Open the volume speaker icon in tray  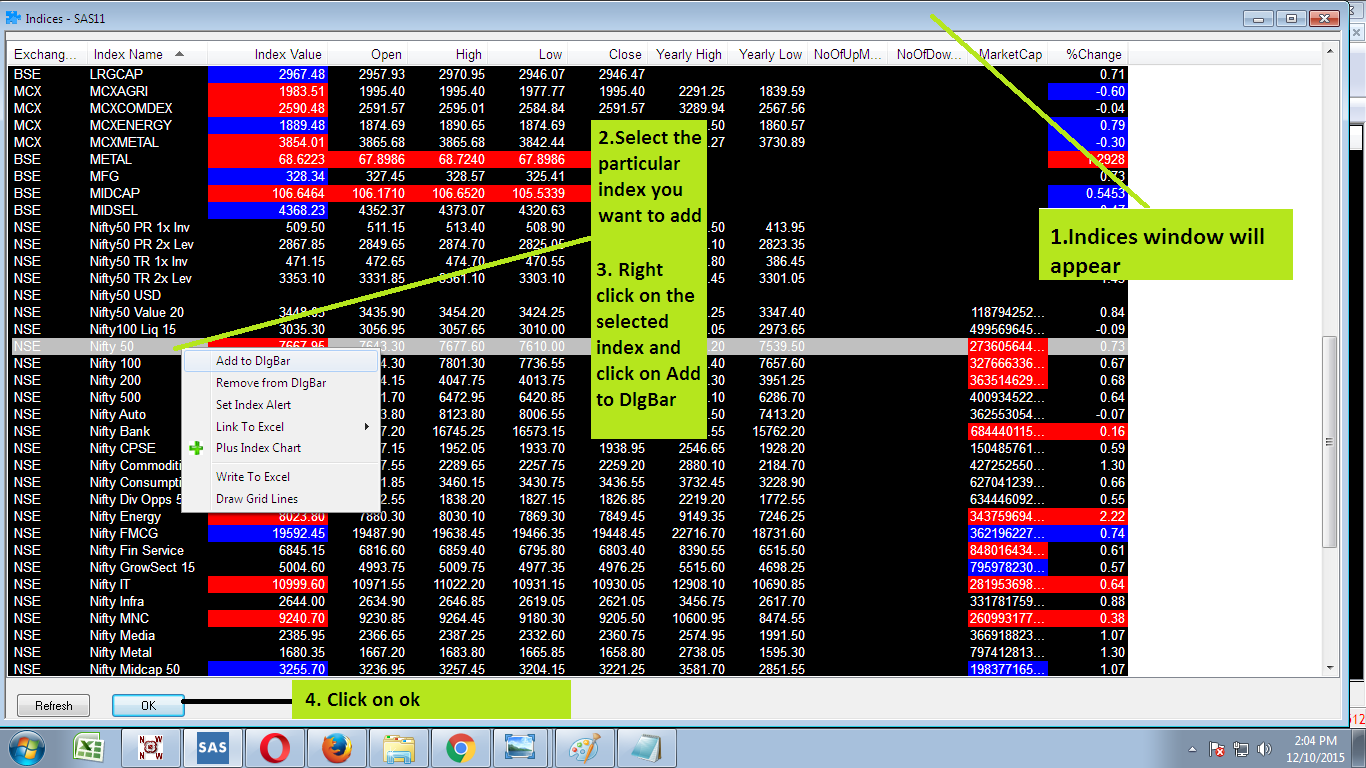coord(1264,748)
